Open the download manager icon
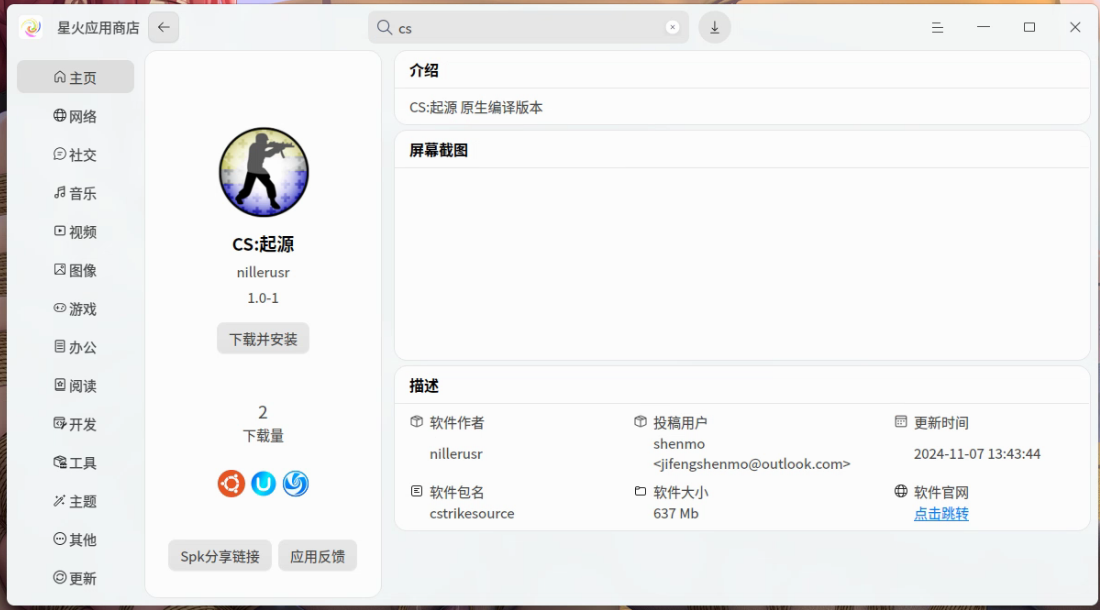 click(x=714, y=27)
